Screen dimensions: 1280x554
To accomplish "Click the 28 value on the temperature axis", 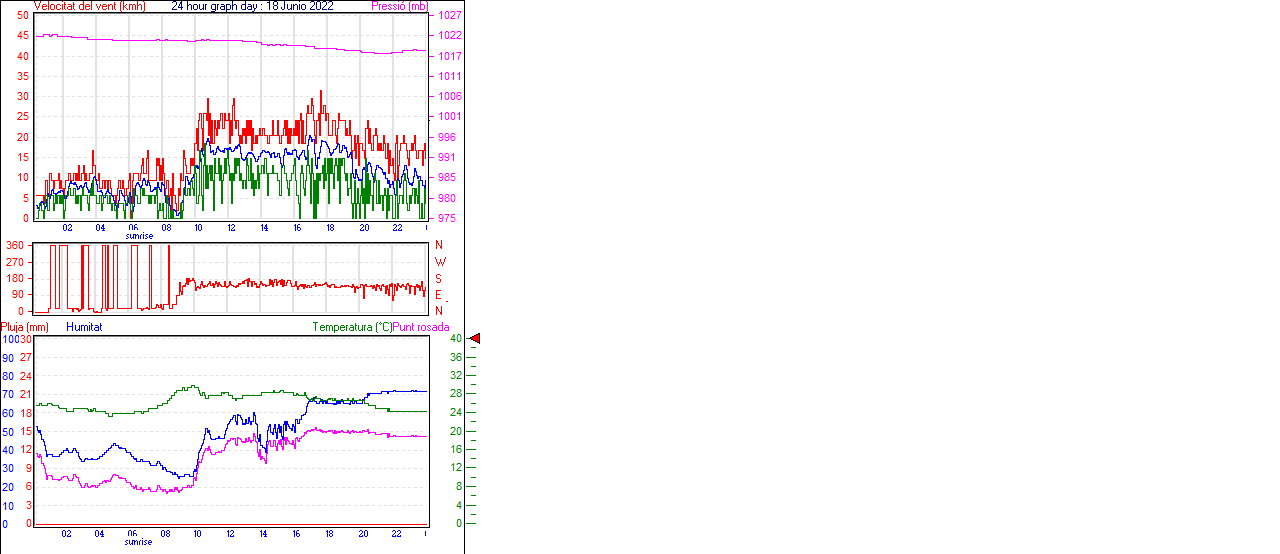I will (455, 394).
